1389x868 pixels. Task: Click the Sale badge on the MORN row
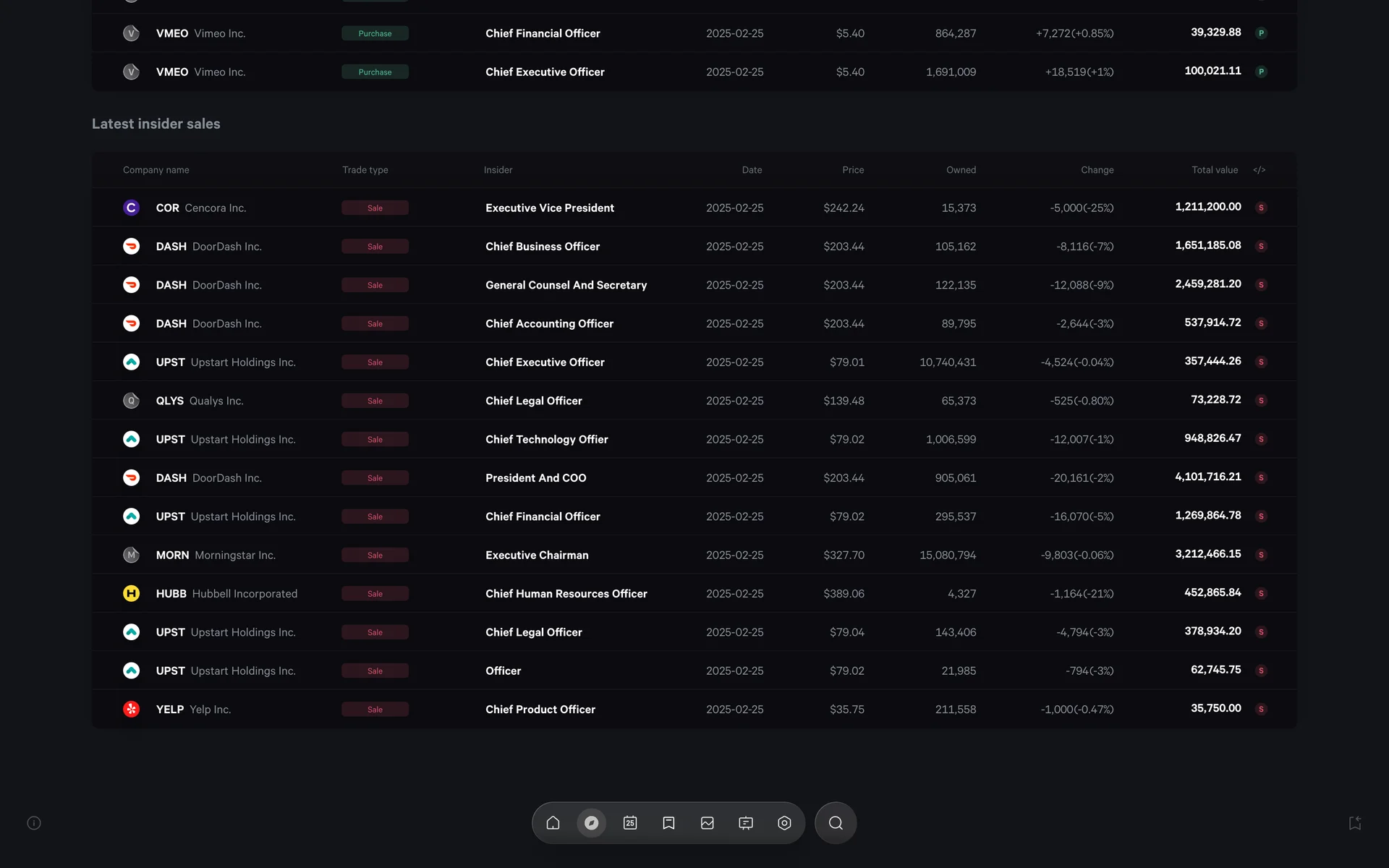[375, 555]
